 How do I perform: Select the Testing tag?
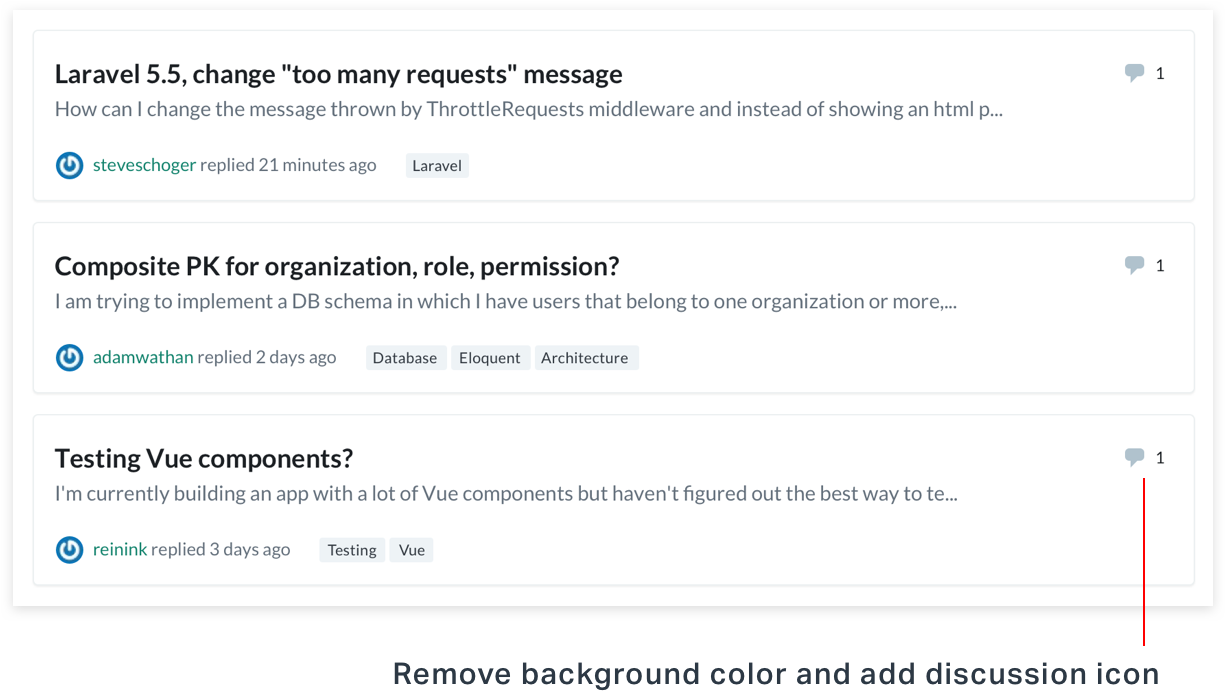(x=352, y=550)
